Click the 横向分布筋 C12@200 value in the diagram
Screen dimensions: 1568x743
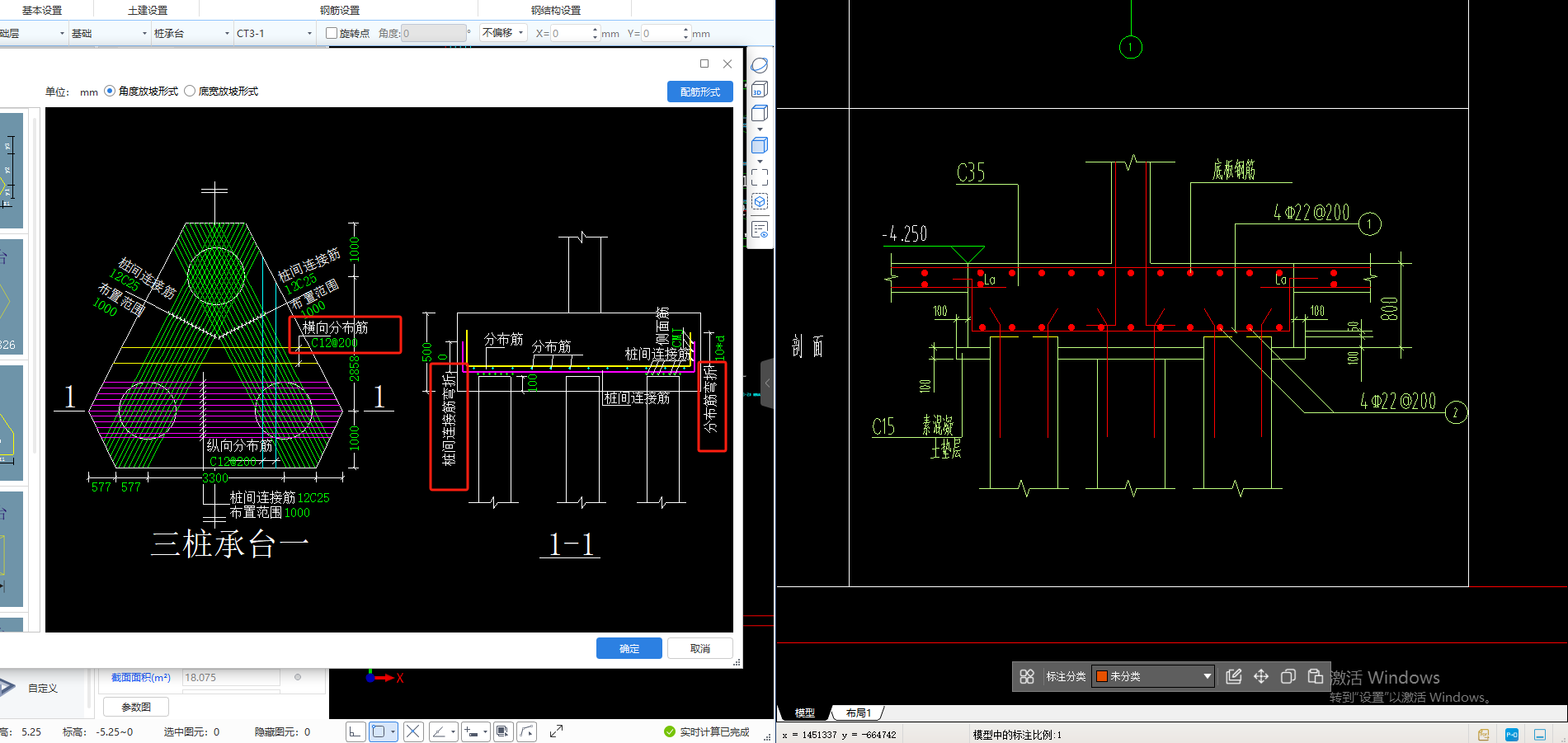[x=334, y=342]
